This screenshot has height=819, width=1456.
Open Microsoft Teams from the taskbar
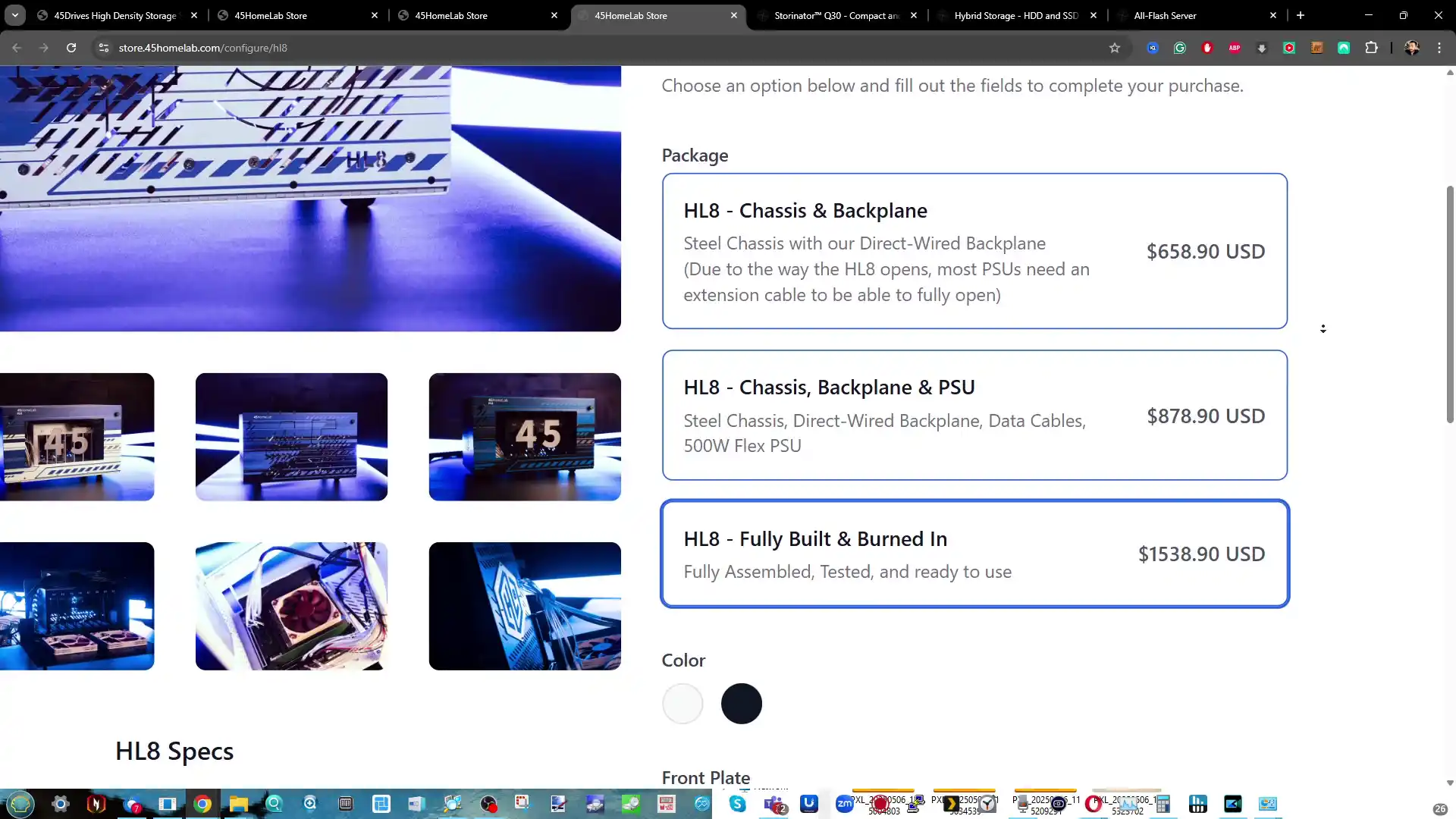(774, 804)
